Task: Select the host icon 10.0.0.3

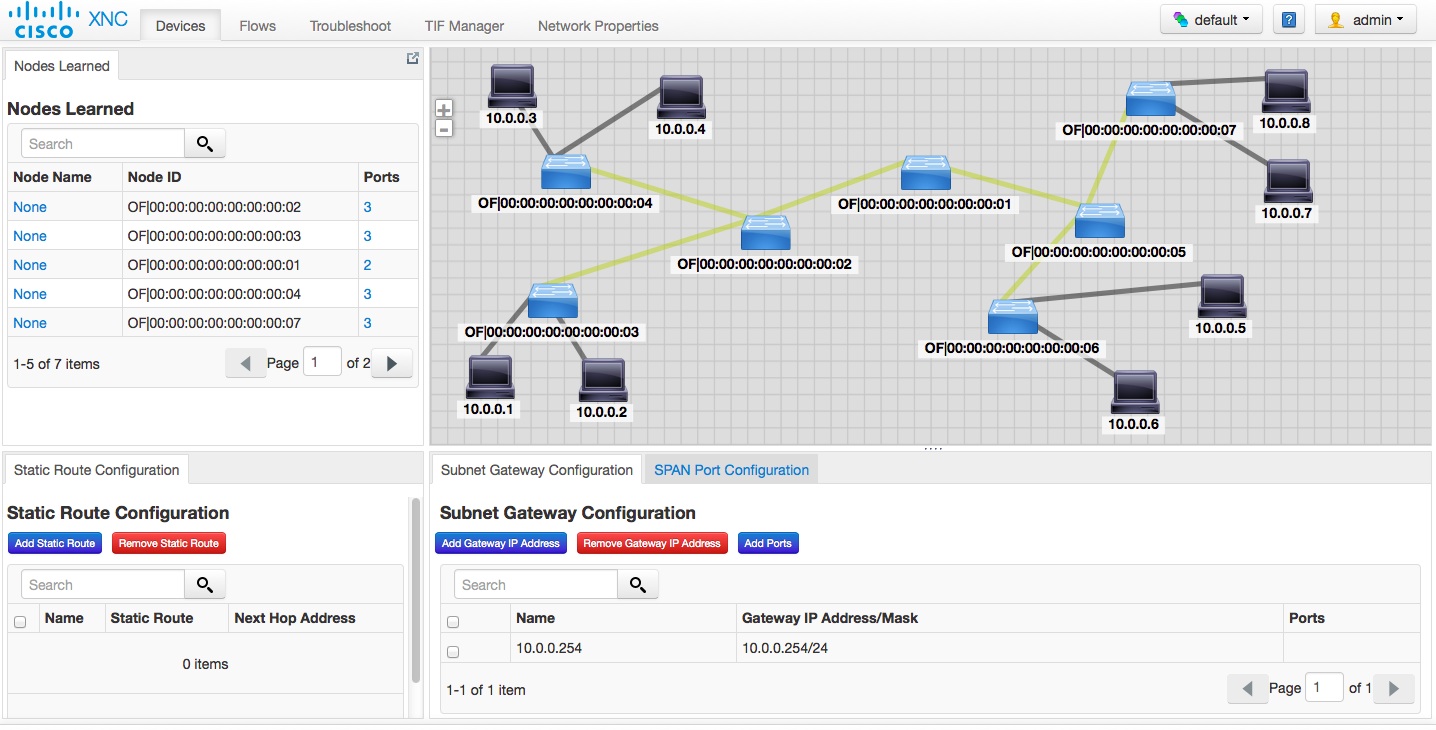Action: point(512,87)
